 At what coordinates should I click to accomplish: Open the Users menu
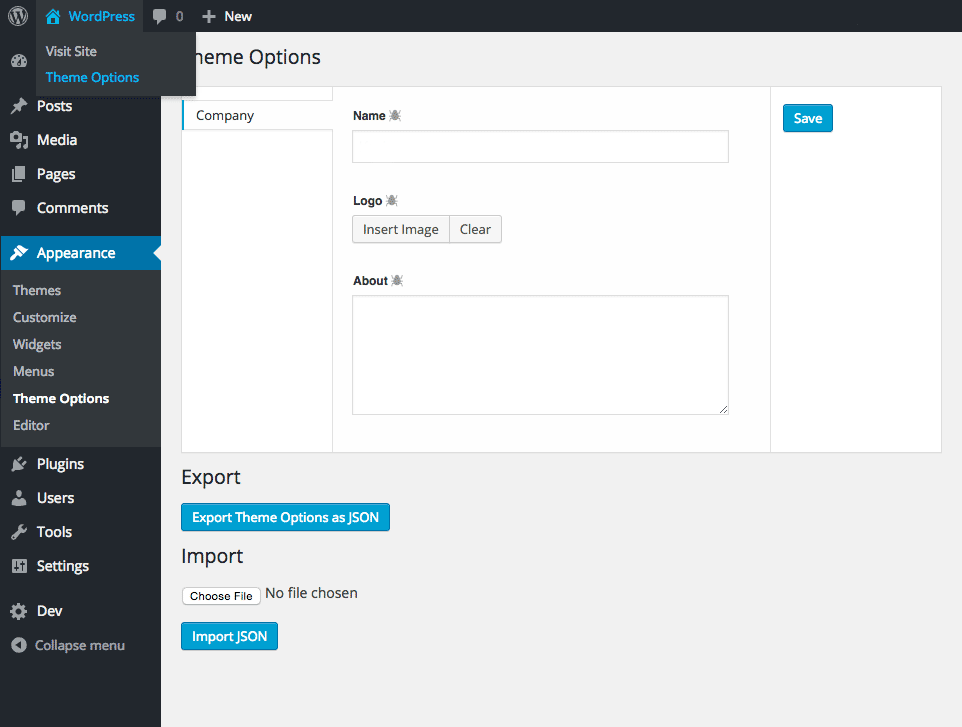(x=80, y=498)
